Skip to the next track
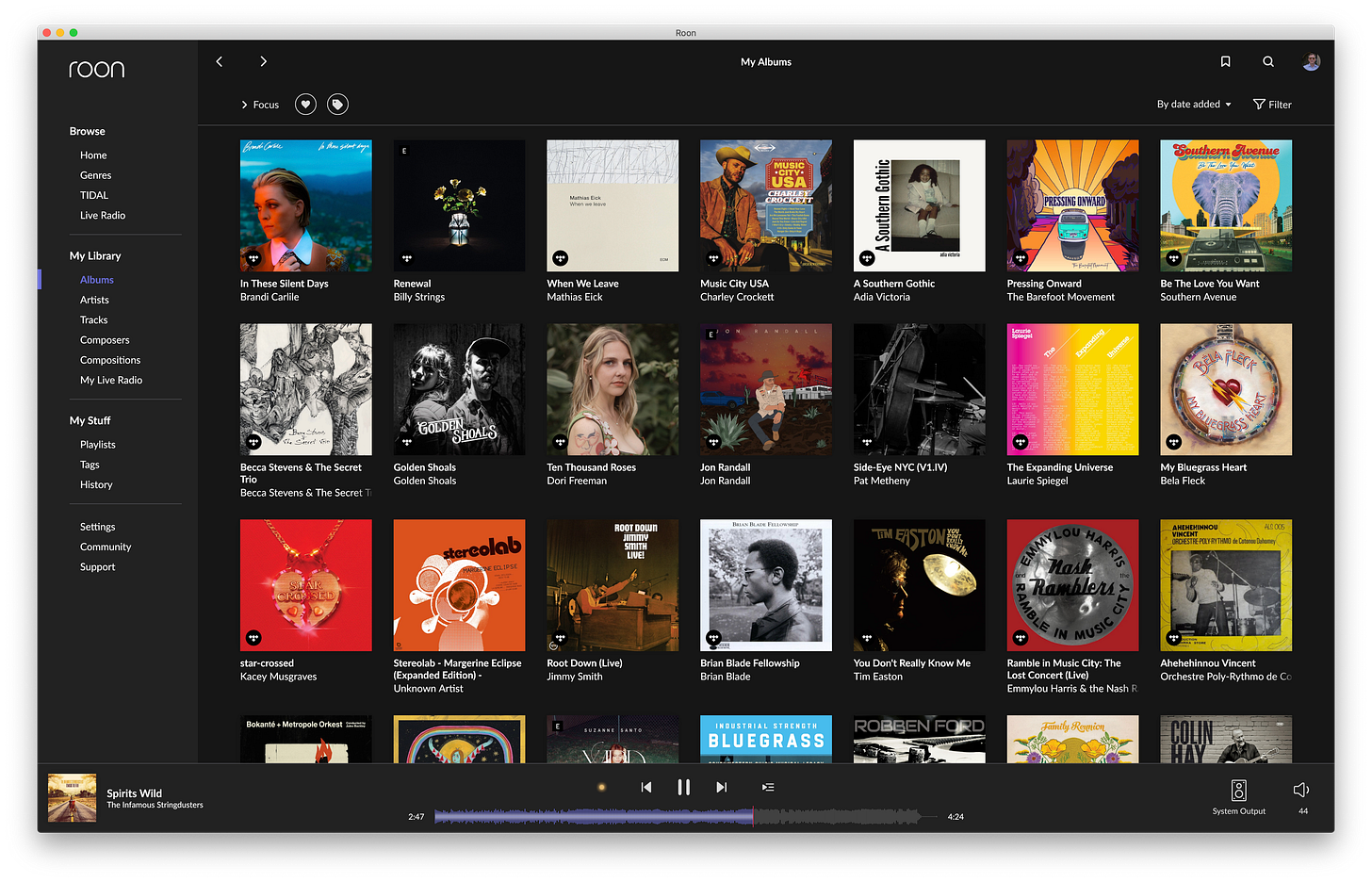Image resolution: width=1372 pixels, height=882 pixels. (721, 787)
